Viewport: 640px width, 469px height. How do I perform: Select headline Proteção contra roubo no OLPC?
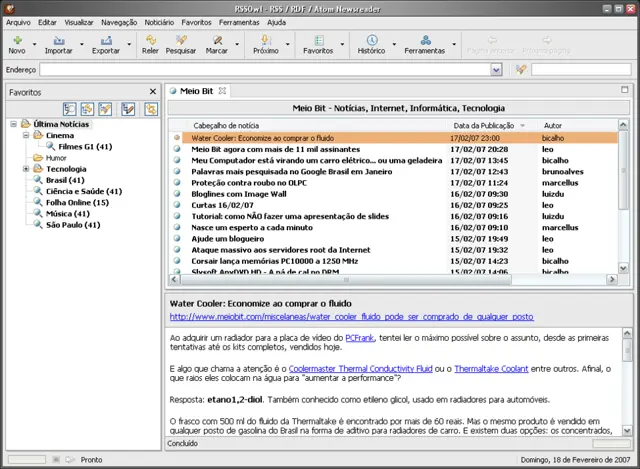(x=249, y=183)
